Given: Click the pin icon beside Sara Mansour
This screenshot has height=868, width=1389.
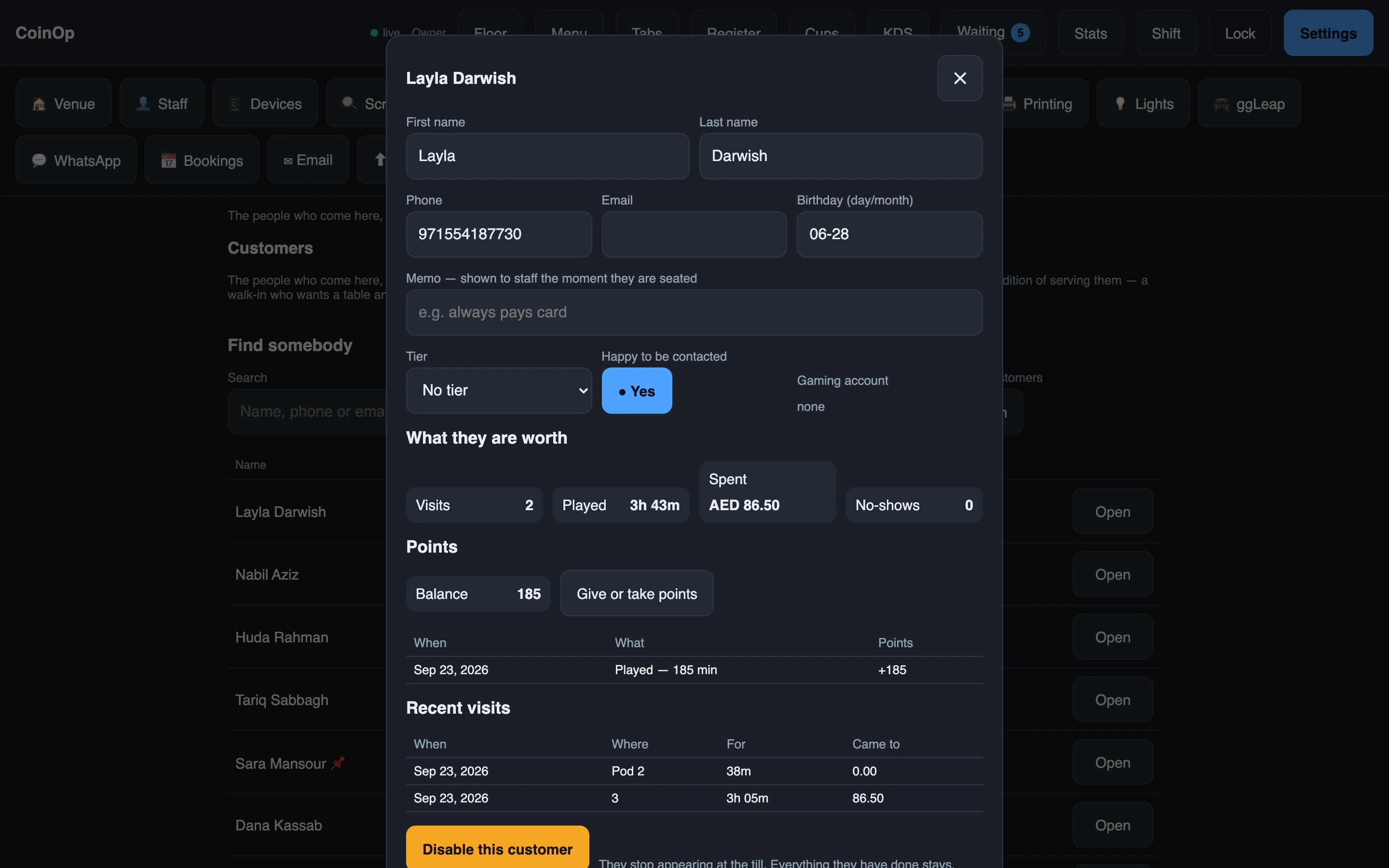Looking at the screenshot, I should tap(338, 763).
